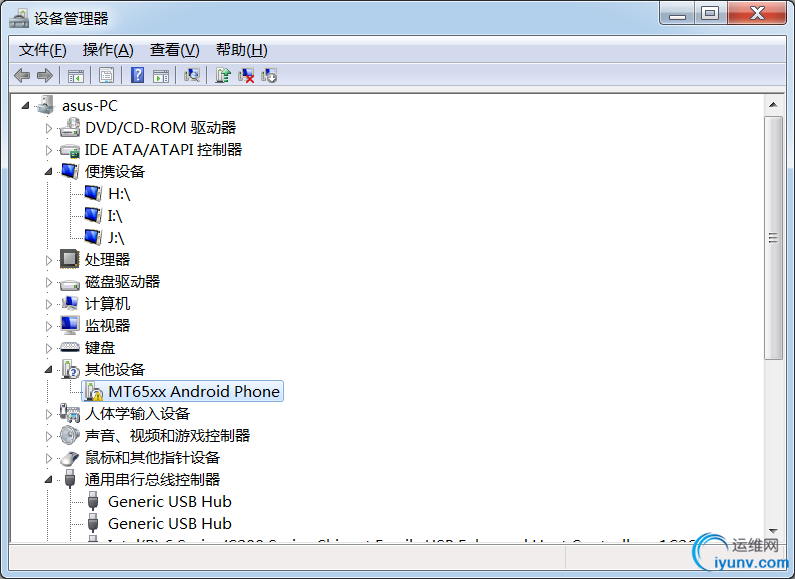Scan for hardware changes icon
Screen dimensions: 795x579
coord(192,75)
